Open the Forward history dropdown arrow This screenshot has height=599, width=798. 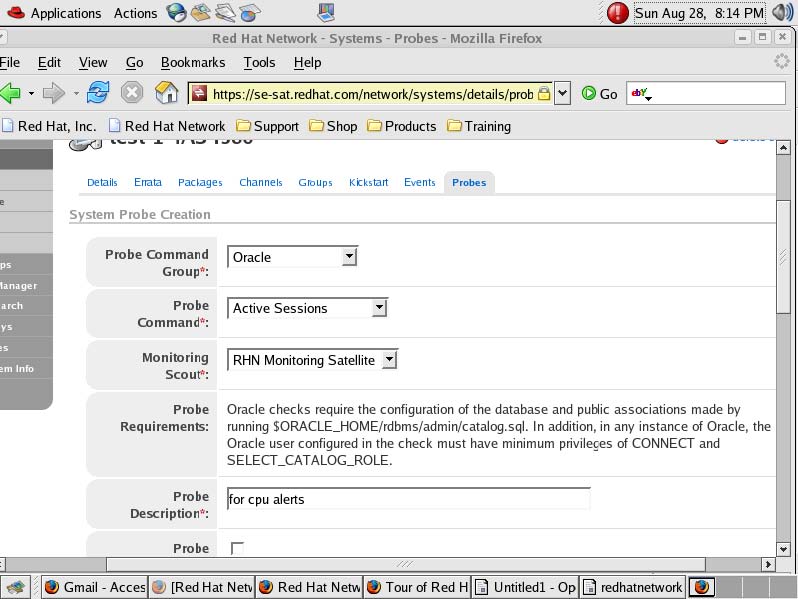click(76, 93)
